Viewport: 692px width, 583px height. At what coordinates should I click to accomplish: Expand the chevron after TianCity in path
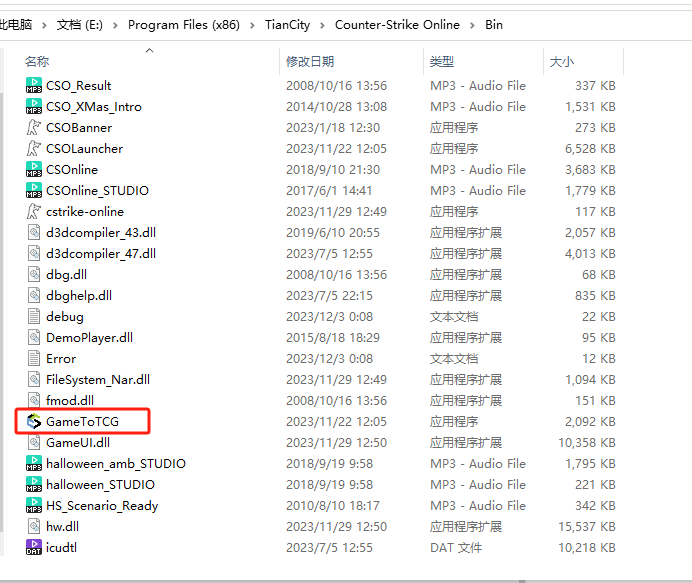coord(322,25)
